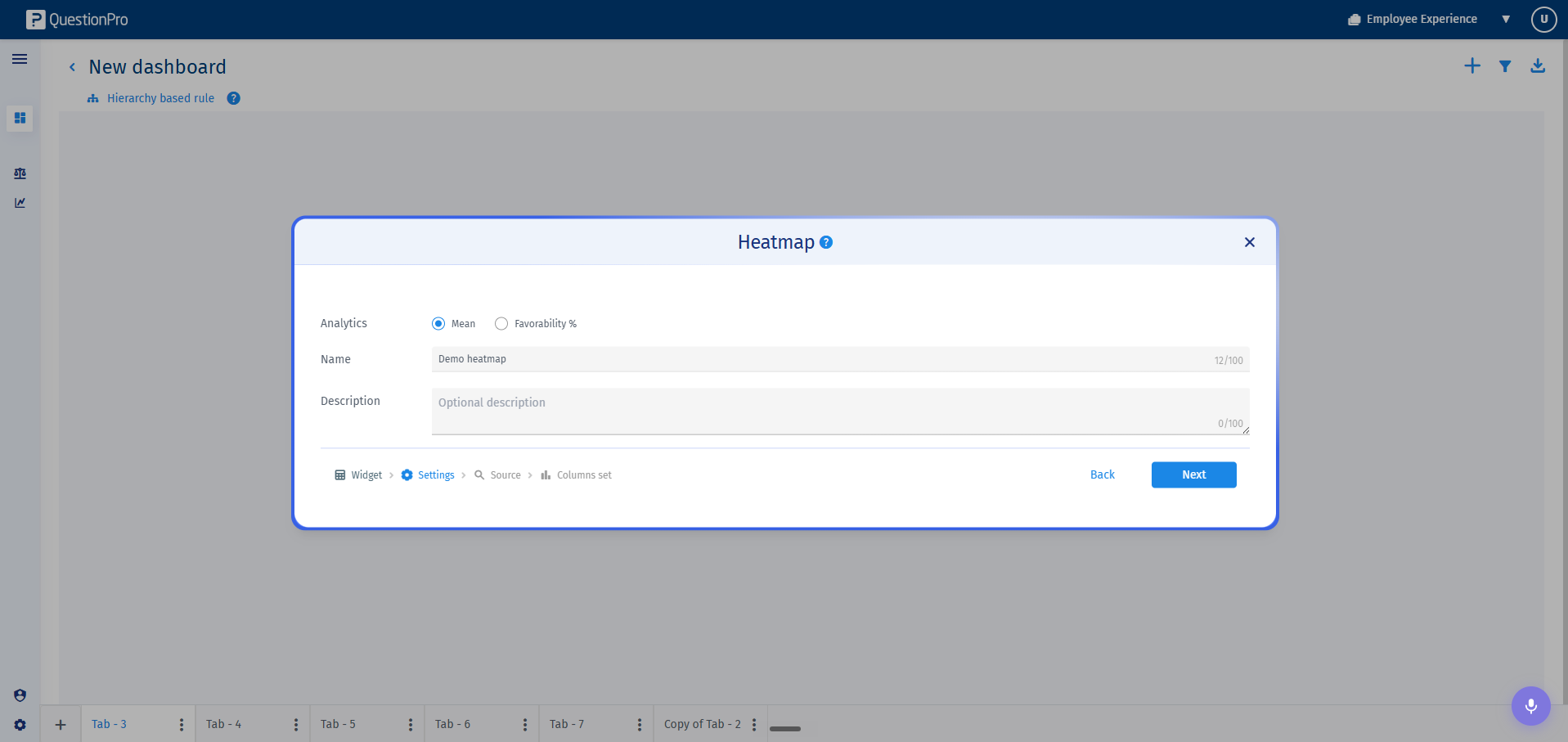This screenshot has width=1568, height=742.
Task: Open options menu for Tab - 5
Action: [410, 725]
